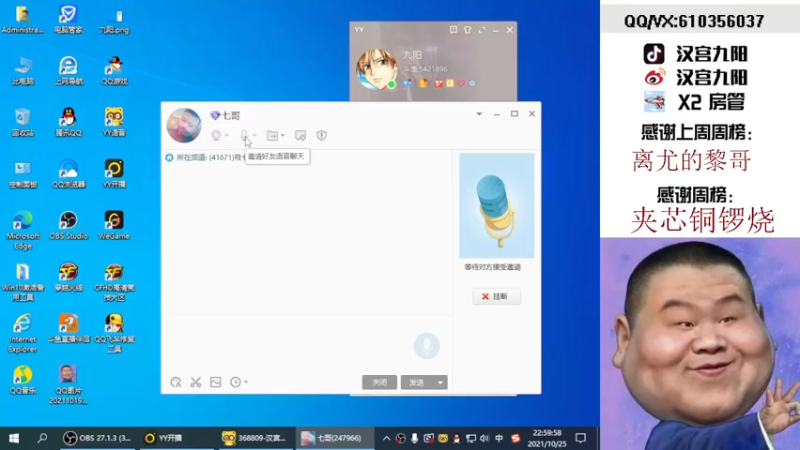Screen dimensions: 800x450
Task: Open 电脑管家 desktop shortcut
Action: 68,19
